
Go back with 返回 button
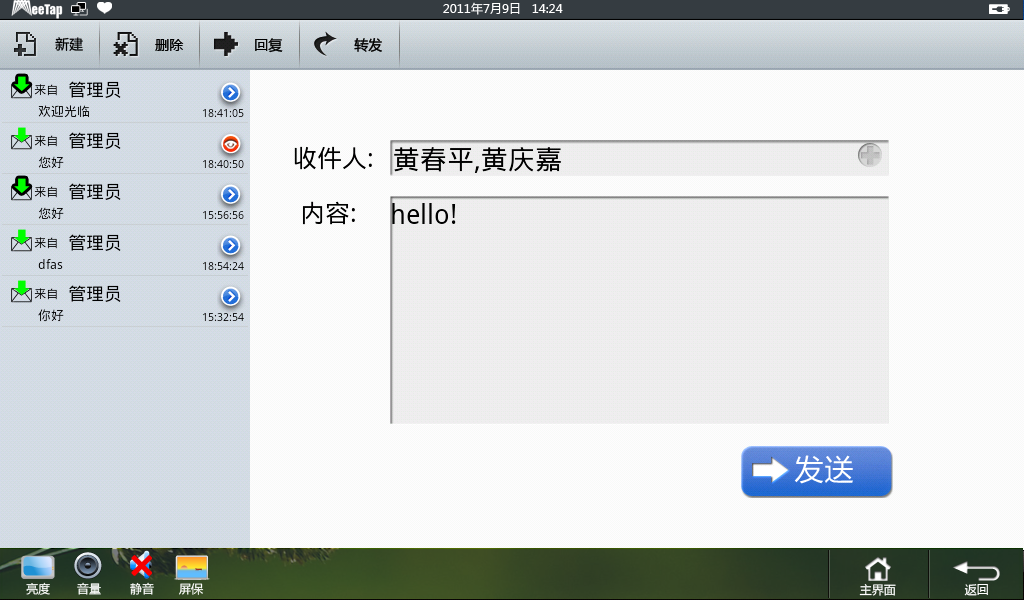pyautogui.click(x=976, y=576)
